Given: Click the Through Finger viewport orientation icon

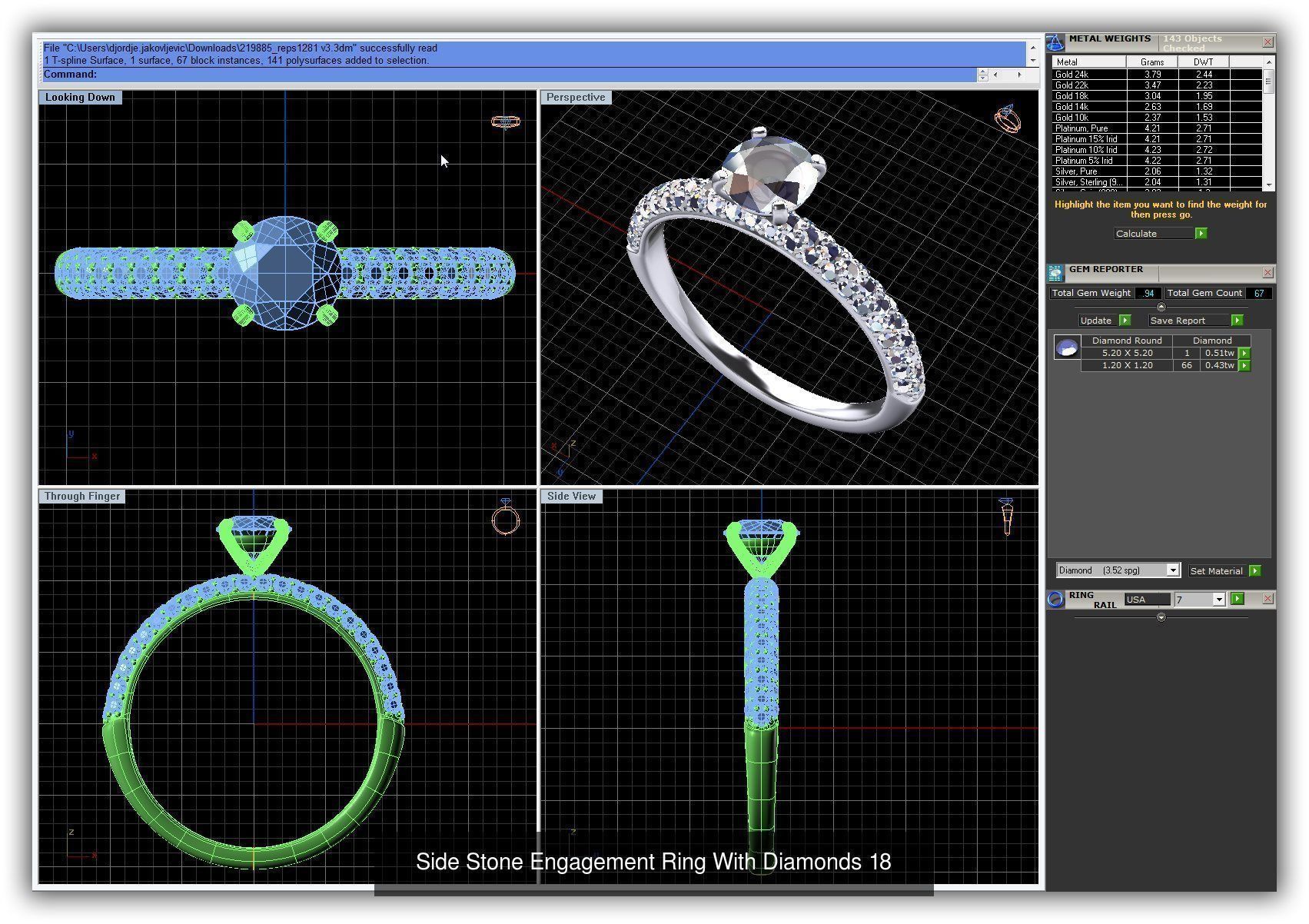Looking at the screenshot, I should tap(506, 517).
